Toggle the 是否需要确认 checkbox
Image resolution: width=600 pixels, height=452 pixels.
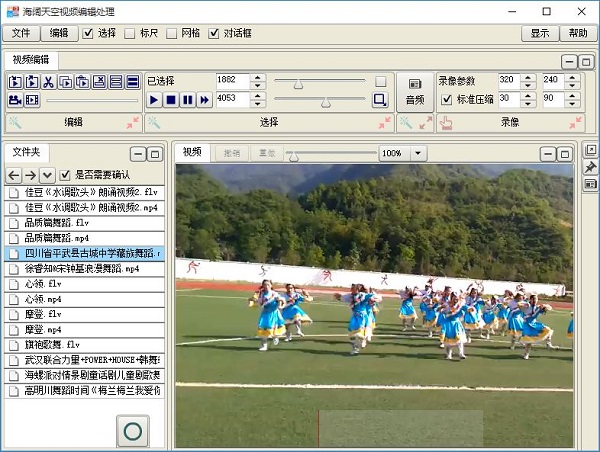click(x=65, y=175)
